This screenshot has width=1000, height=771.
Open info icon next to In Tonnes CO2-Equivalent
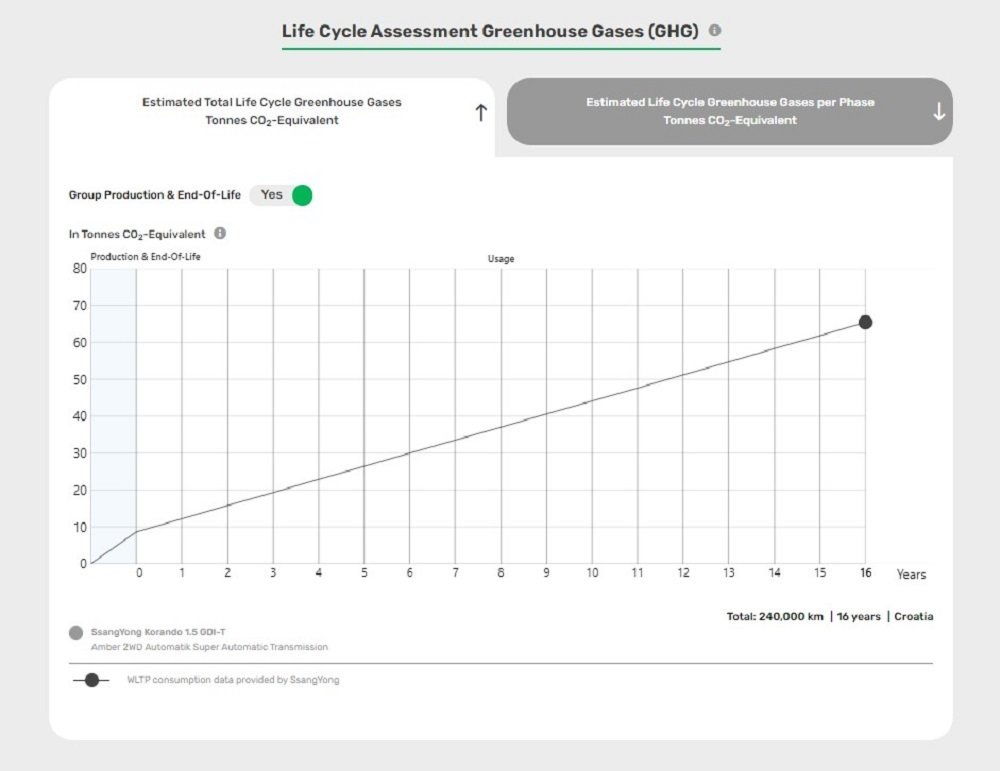click(x=220, y=233)
